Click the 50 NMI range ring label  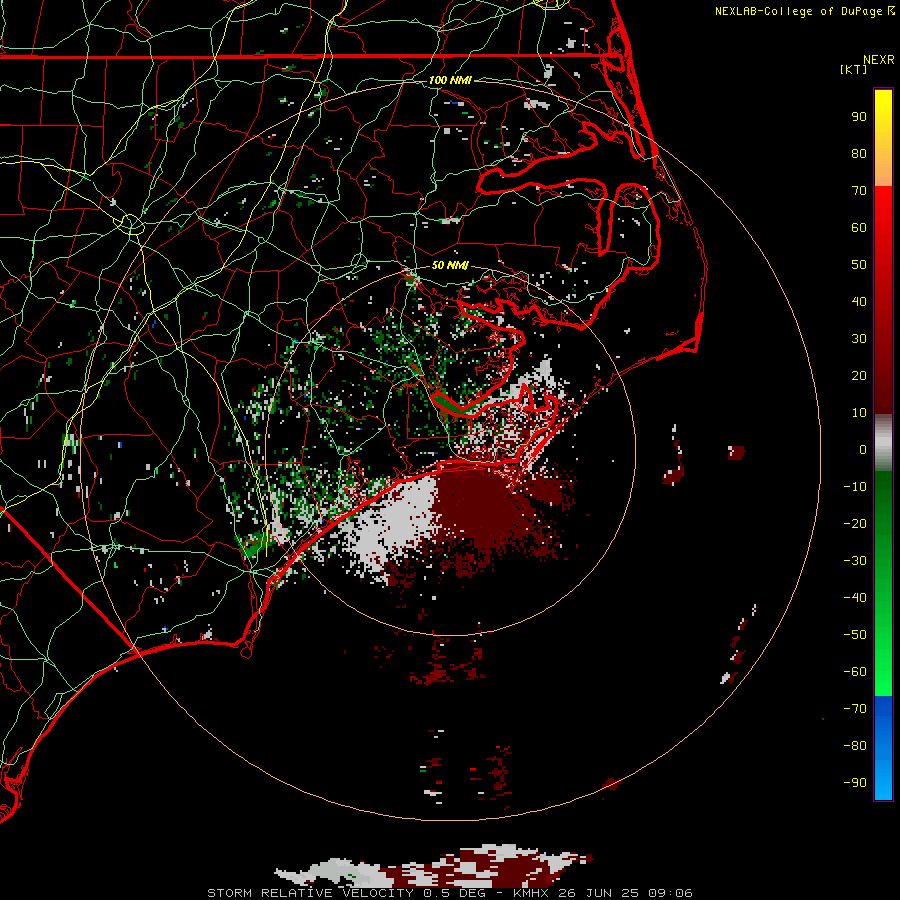450,265
